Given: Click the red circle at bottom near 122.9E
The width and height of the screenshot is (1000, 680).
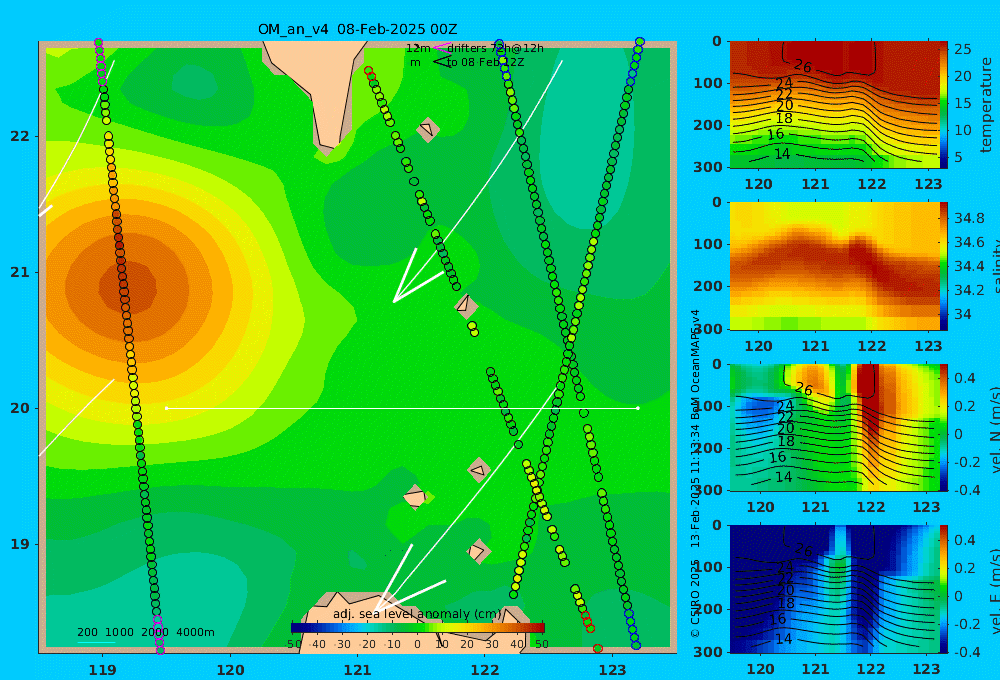Looking at the screenshot, I should click(598, 649).
